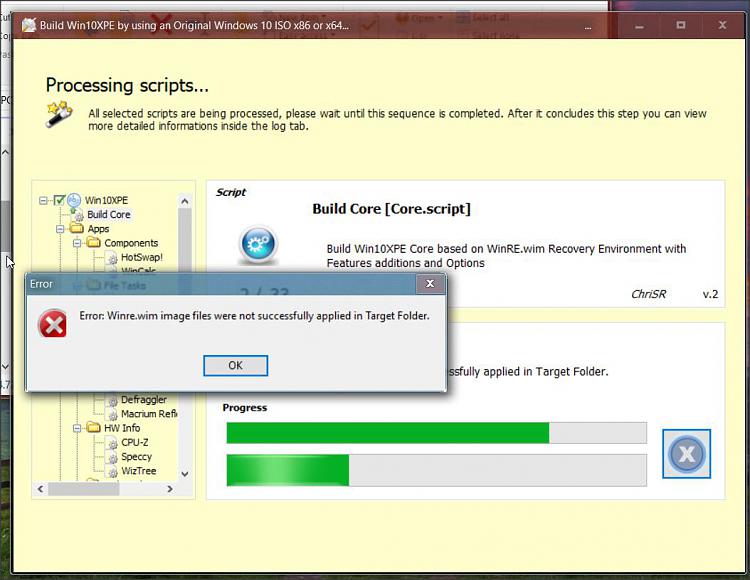The height and width of the screenshot is (580, 750).
Task: Click the upper overall progress bar
Action: pyautogui.click(x=437, y=433)
